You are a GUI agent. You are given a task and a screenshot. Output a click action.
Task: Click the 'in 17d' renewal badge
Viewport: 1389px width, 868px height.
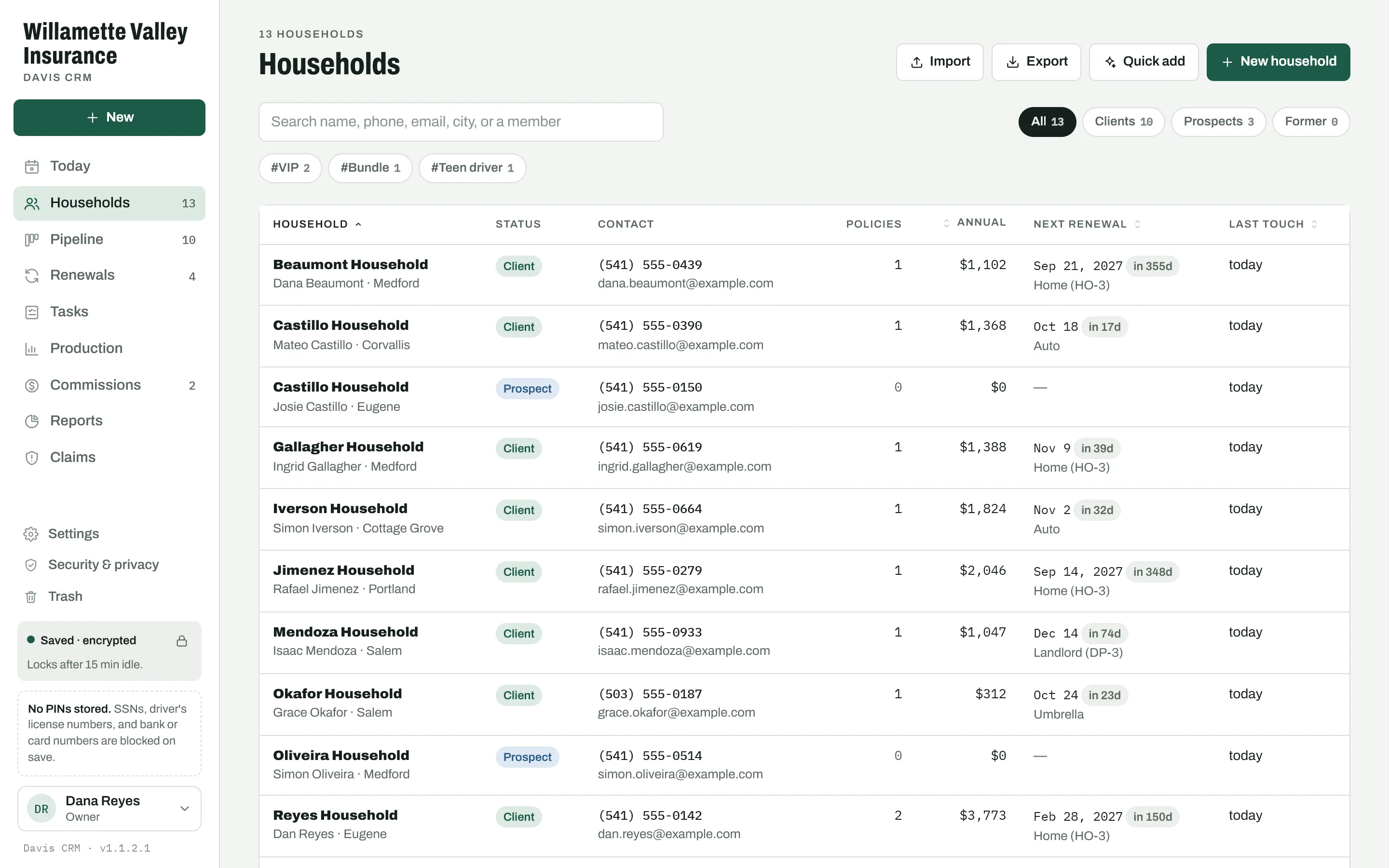click(1104, 326)
